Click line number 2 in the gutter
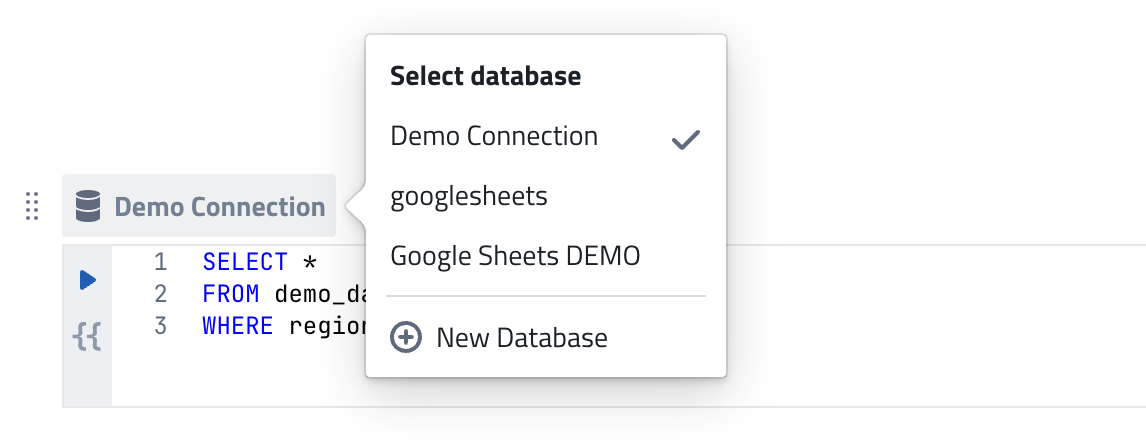Image resolution: width=1146 pixels, height=444 pixels. [161, 294]
